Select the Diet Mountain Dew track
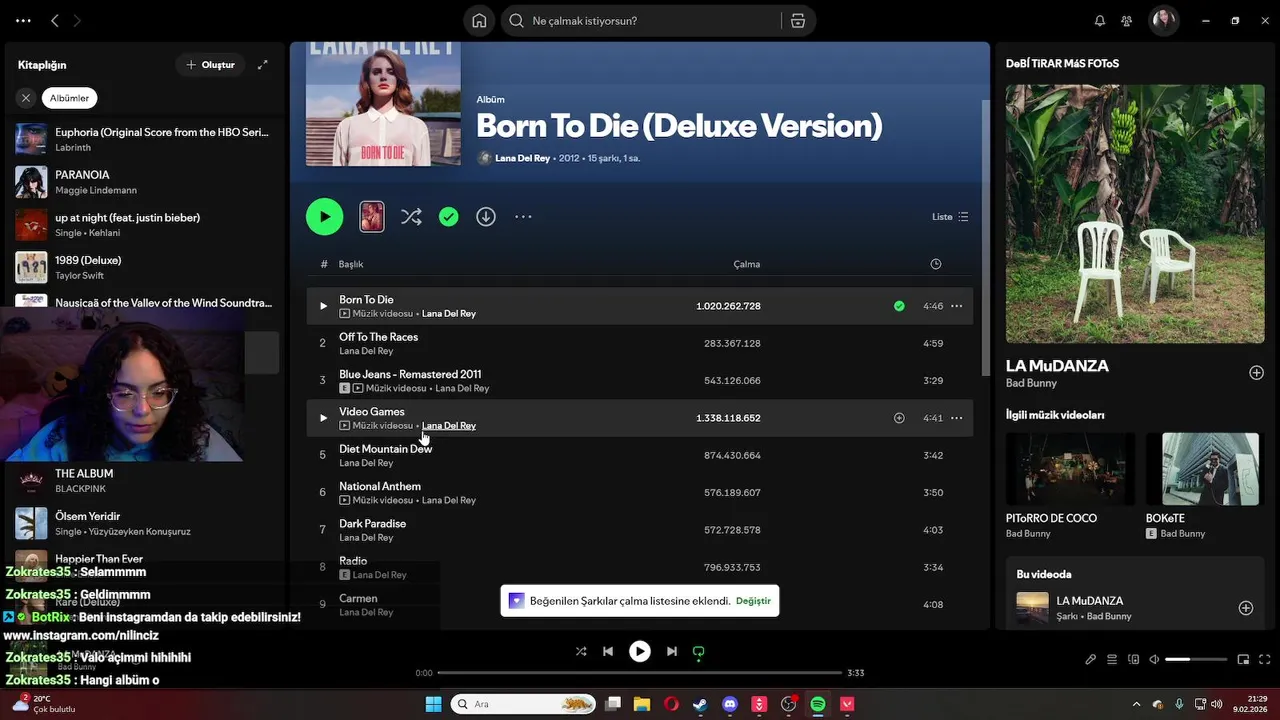 coord(640,455)
